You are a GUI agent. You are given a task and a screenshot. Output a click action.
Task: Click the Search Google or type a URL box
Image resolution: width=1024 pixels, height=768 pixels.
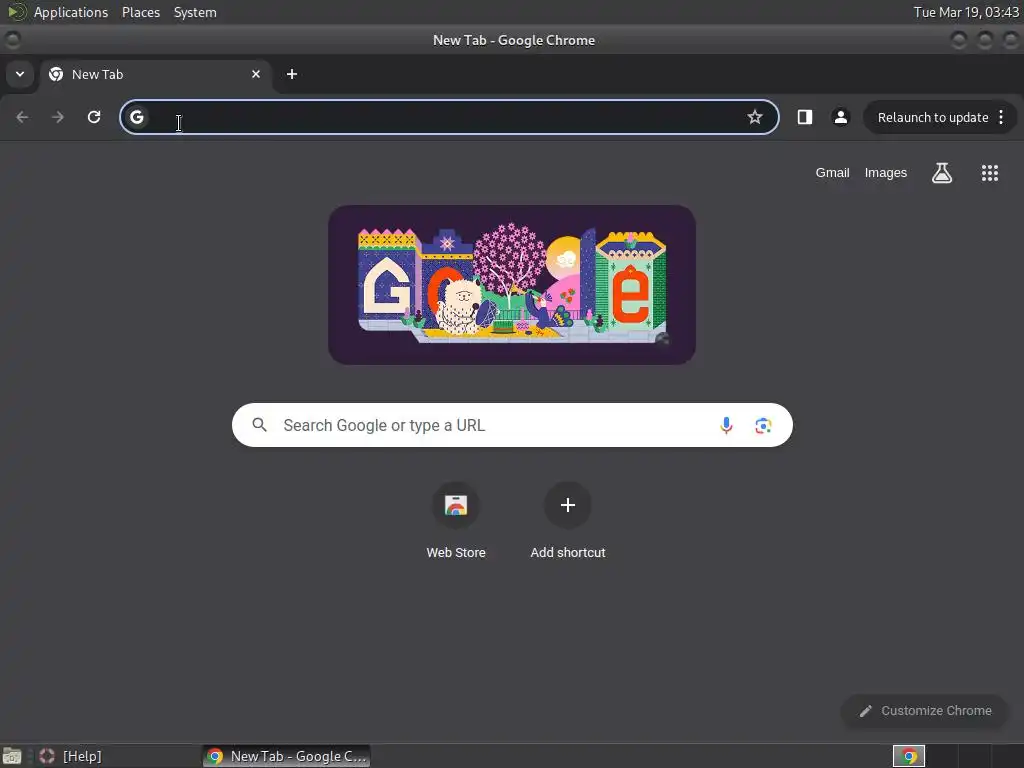tap(512, 425)
